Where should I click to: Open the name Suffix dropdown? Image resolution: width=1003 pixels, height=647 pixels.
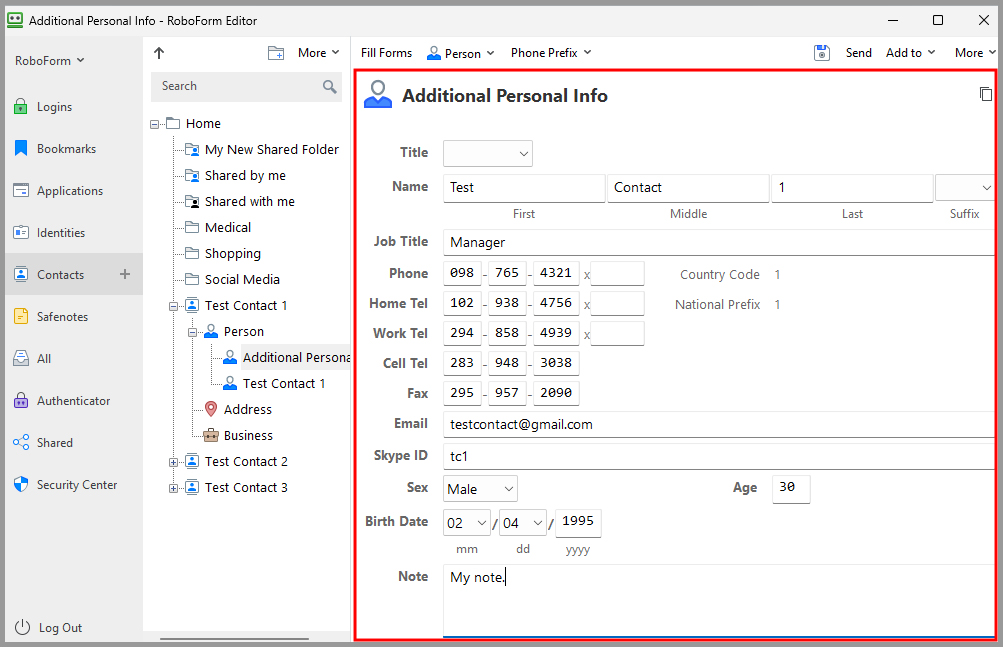click(965, 188)
